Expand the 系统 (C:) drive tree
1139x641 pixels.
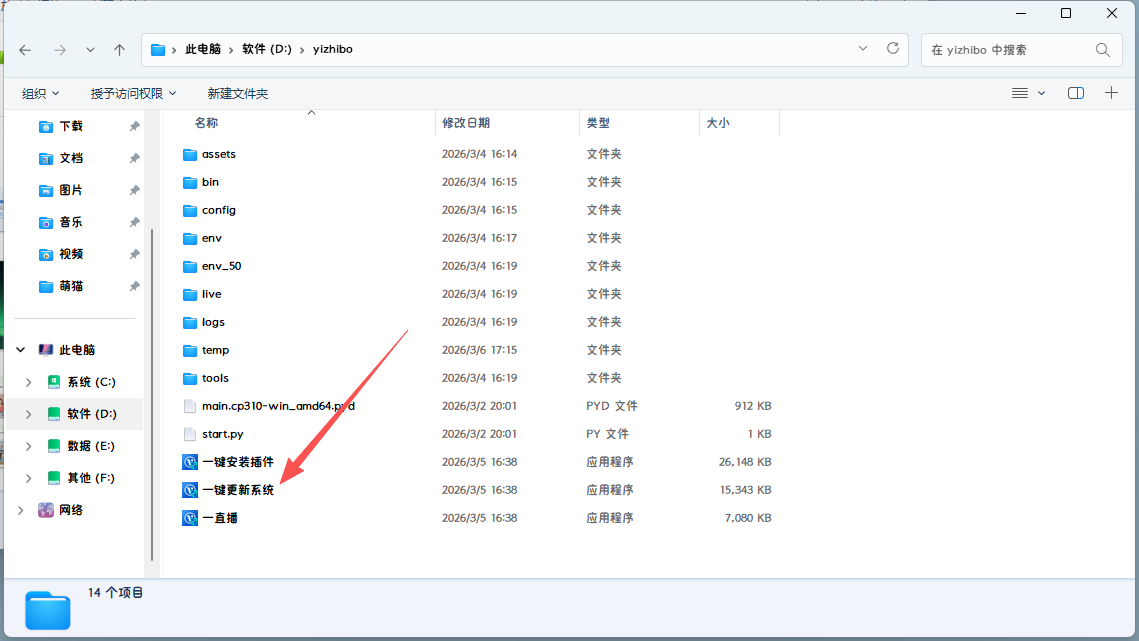(28, 382)
